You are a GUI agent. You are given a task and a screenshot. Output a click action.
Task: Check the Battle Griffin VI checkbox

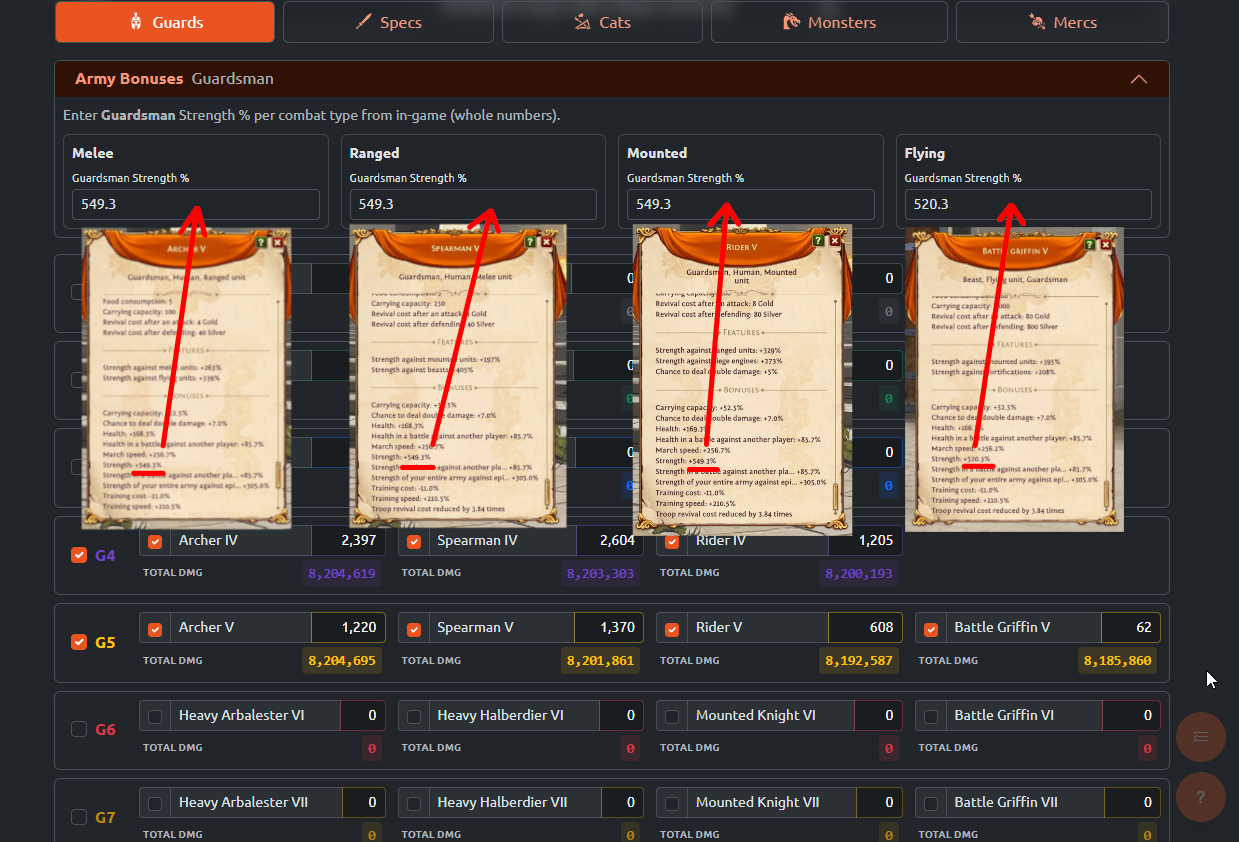[x=931, y=716]
